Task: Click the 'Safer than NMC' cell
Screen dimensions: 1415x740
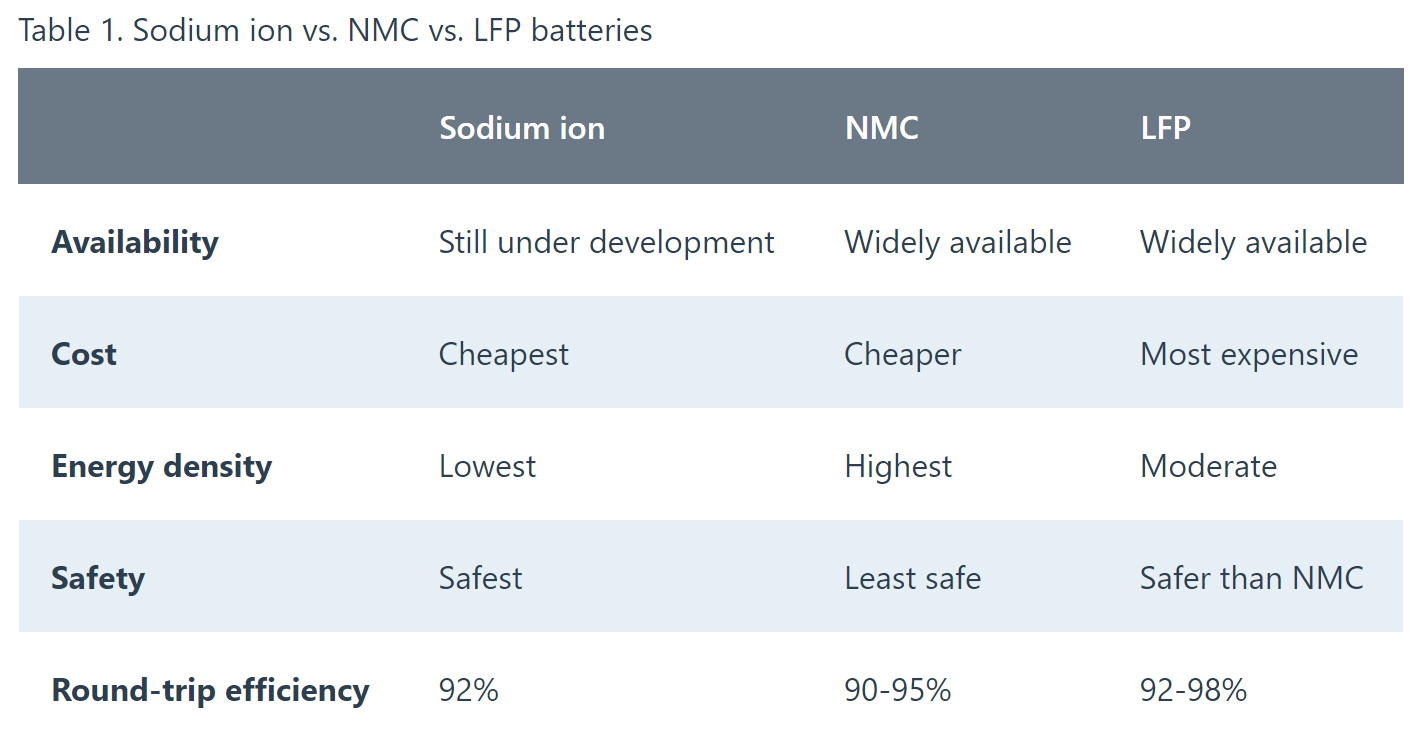Action: [1251, 578]
